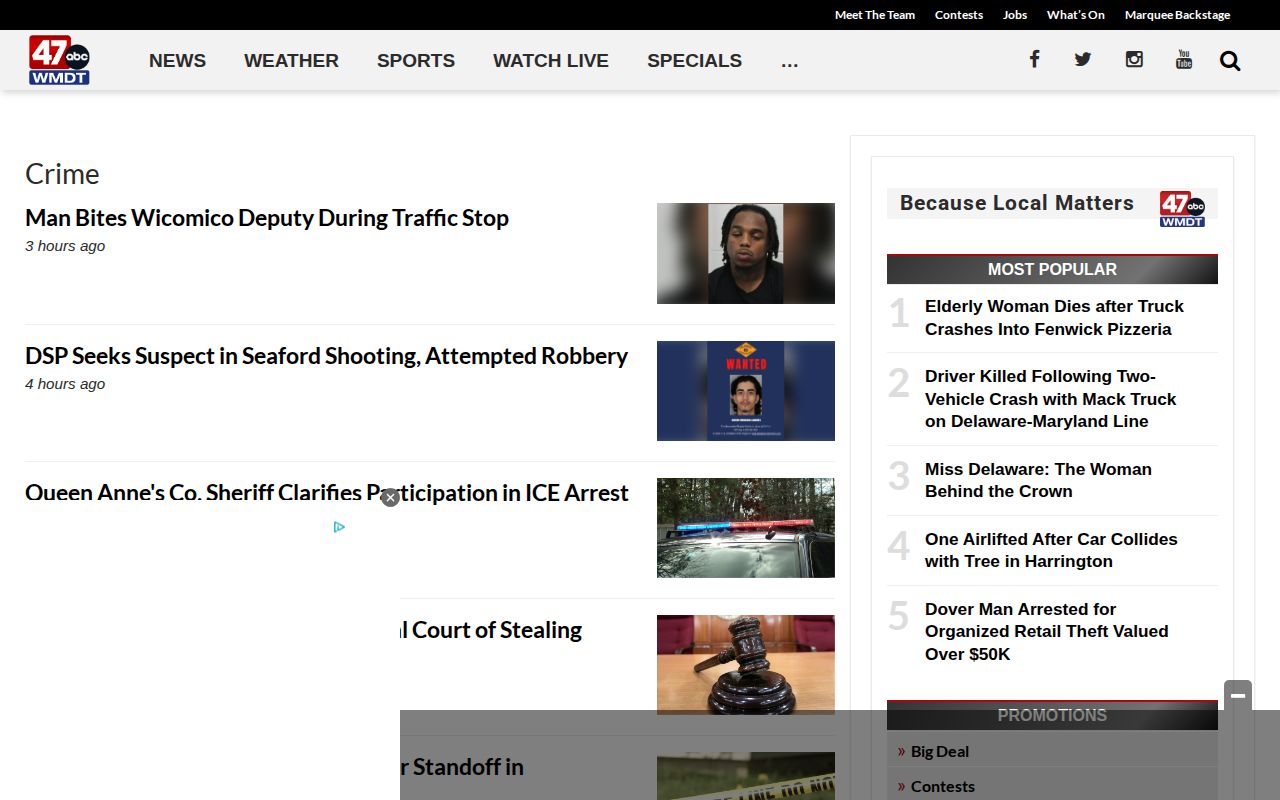Open the WEATHER menu

coord(291,61)
